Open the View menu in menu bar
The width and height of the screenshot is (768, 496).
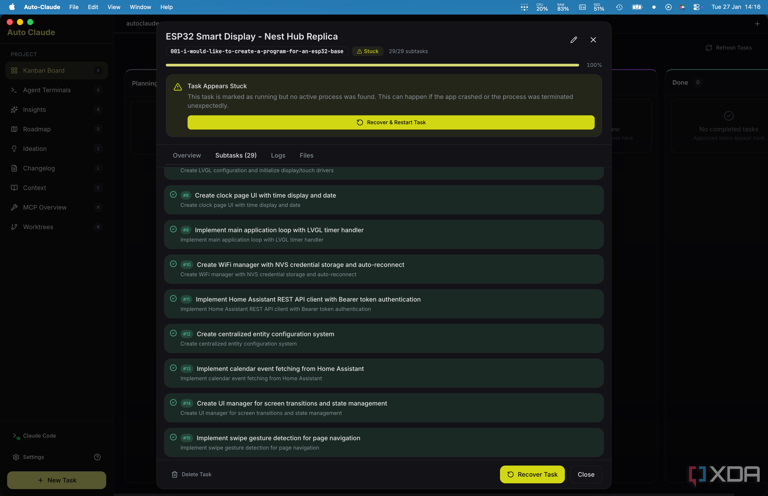click(113, 7)
